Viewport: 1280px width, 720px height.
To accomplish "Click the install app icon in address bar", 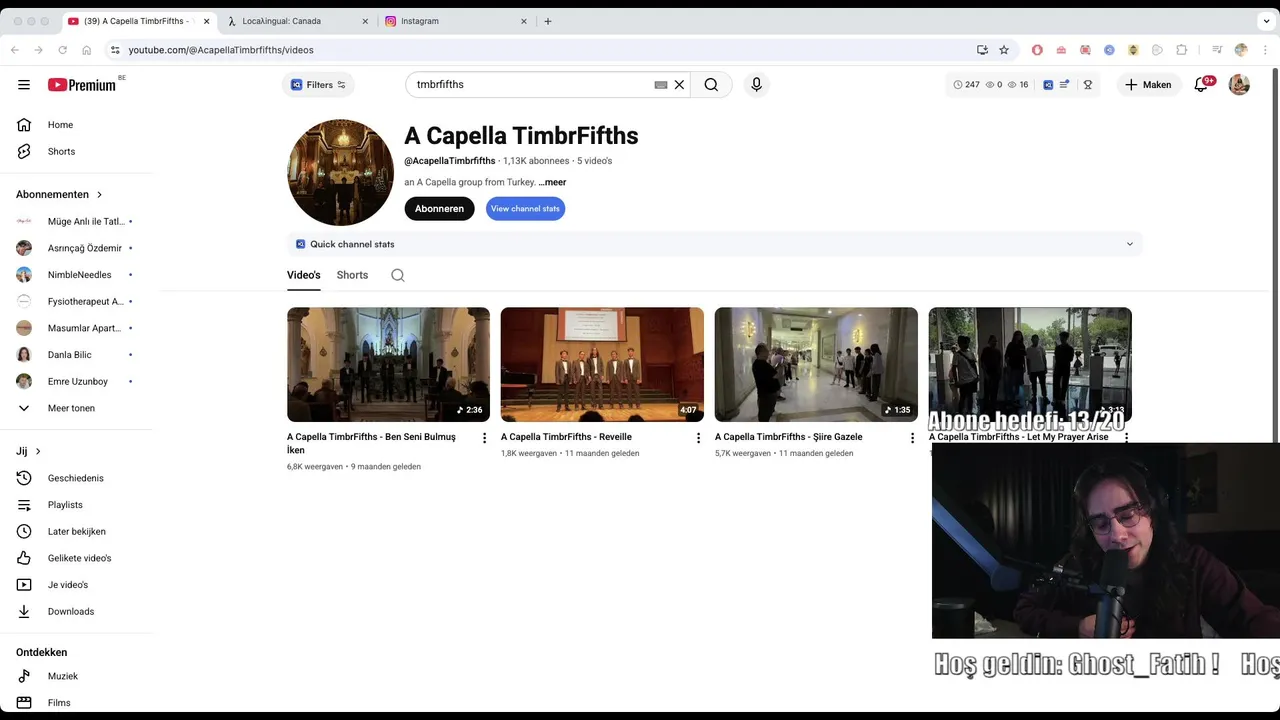I will (982, 50).
